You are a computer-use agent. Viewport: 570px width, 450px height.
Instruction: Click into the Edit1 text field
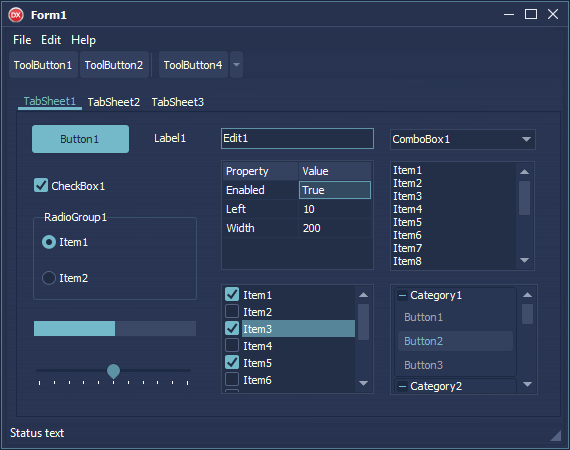coord(297,138)
